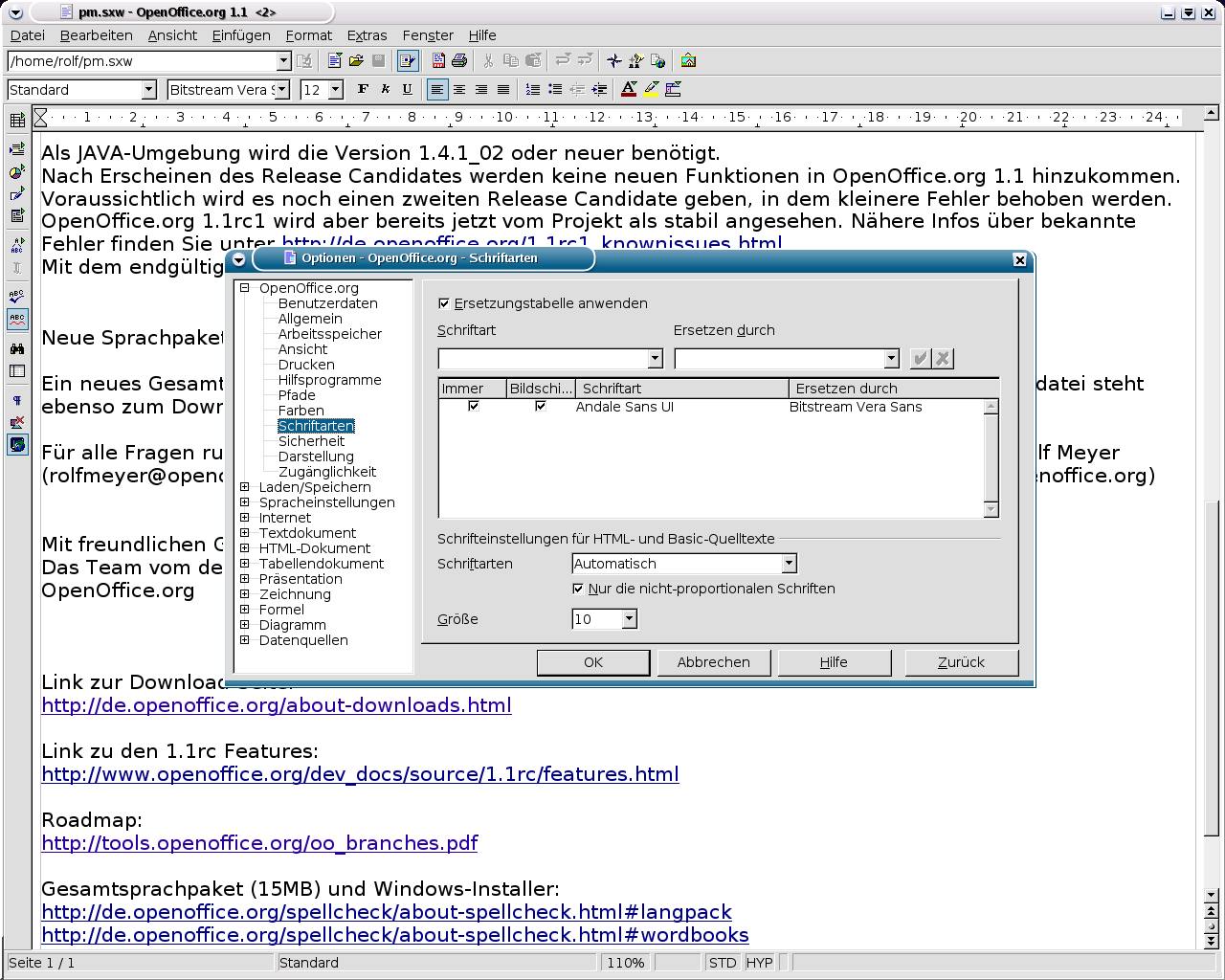Screen dimensions: 1225x980
Task: Uncheck 'Ersetzungstabelle anwenden' checkbox
Action: coord(444,303)
